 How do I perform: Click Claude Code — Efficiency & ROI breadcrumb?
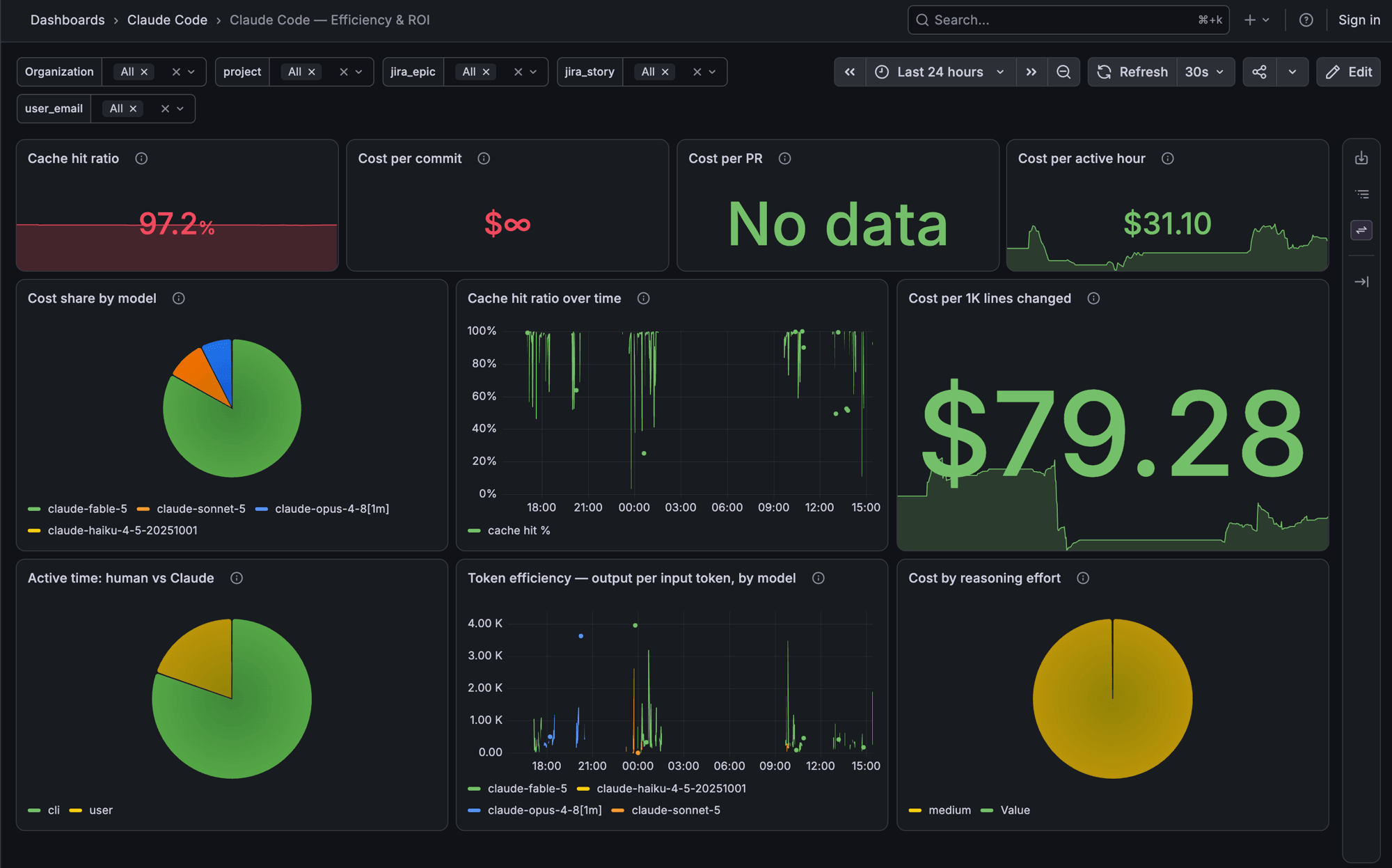click(330, 20)
